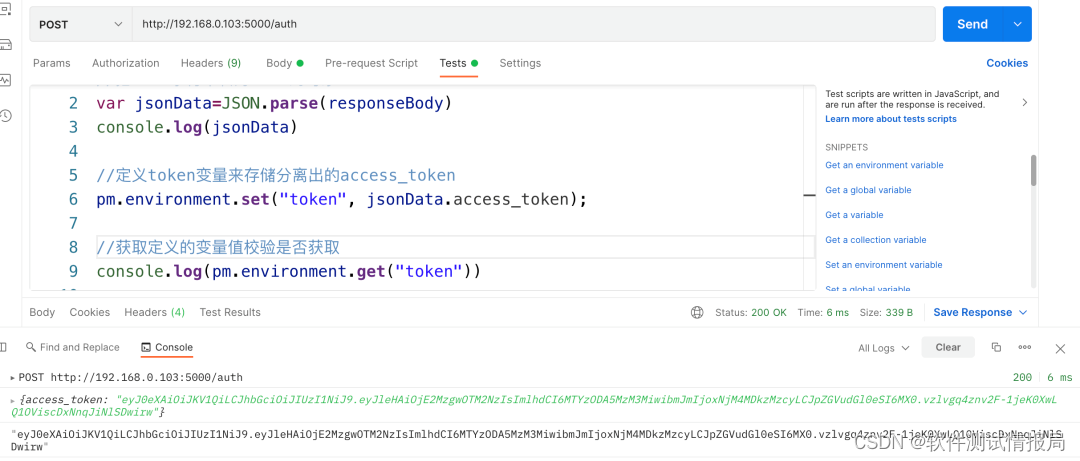Open Find and Replace panel

tap(72, 347)
